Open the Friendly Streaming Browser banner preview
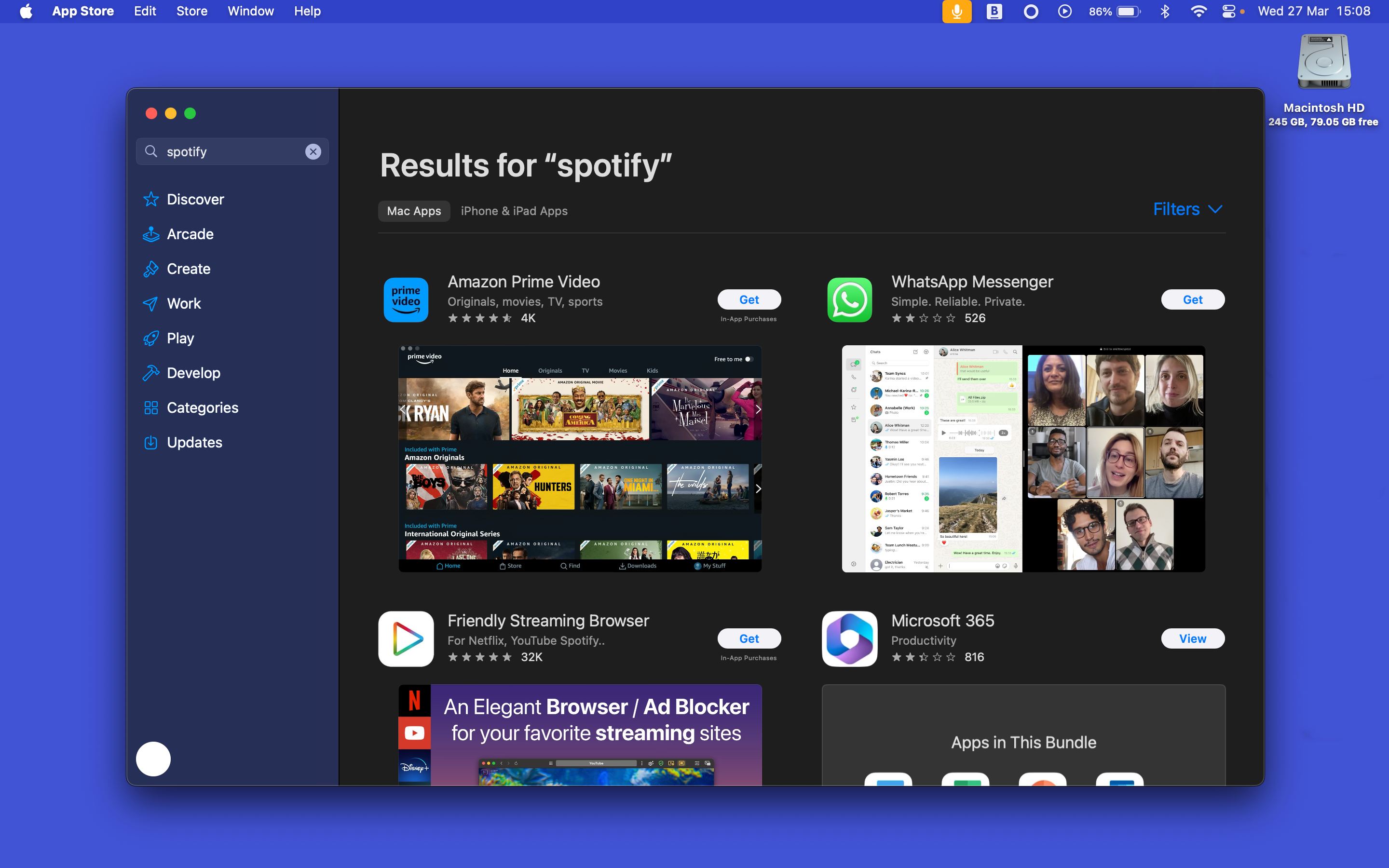The width and height of the screenshot is (1389, 868). point(580,735)
